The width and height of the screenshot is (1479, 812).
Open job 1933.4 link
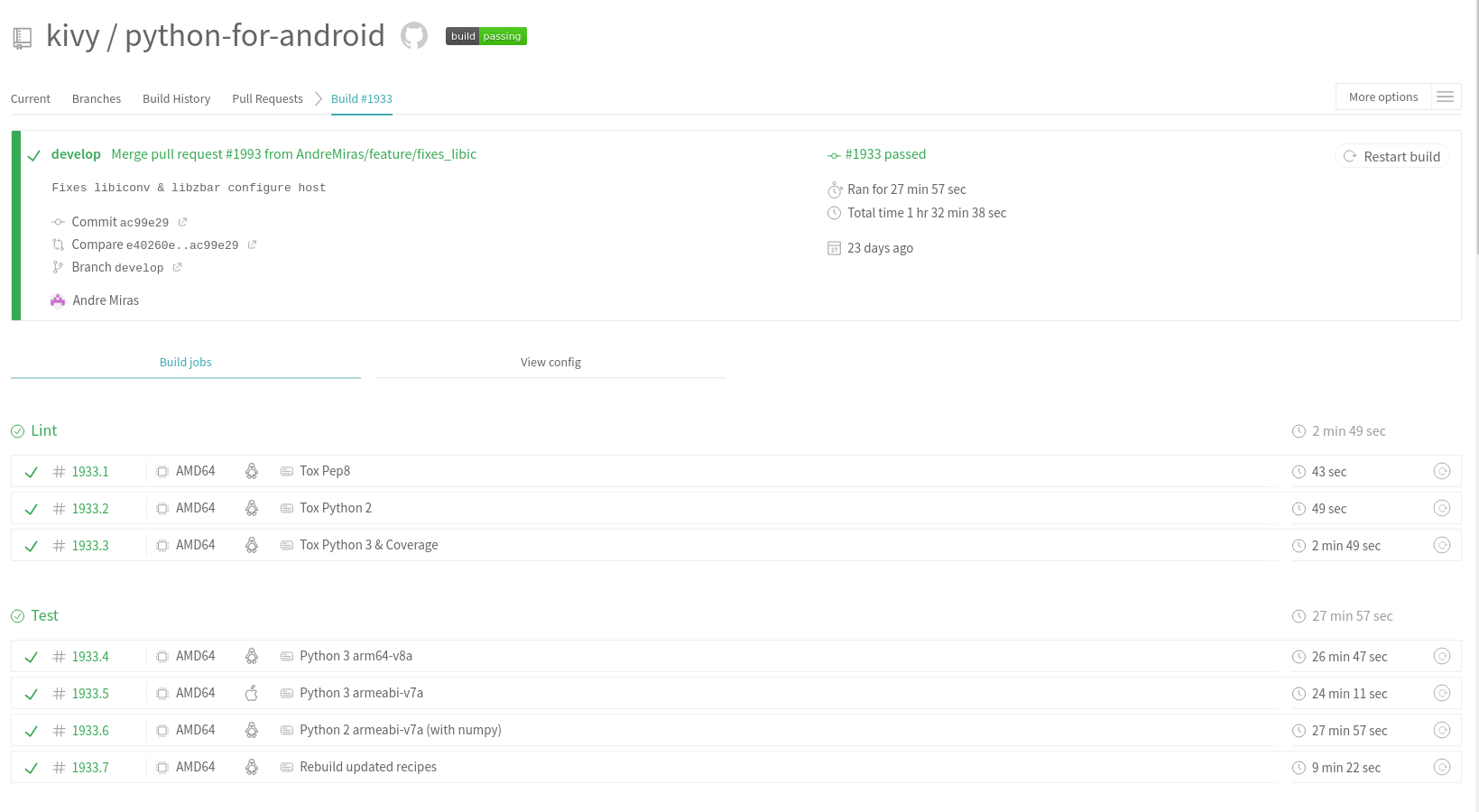tap(90, 657)
